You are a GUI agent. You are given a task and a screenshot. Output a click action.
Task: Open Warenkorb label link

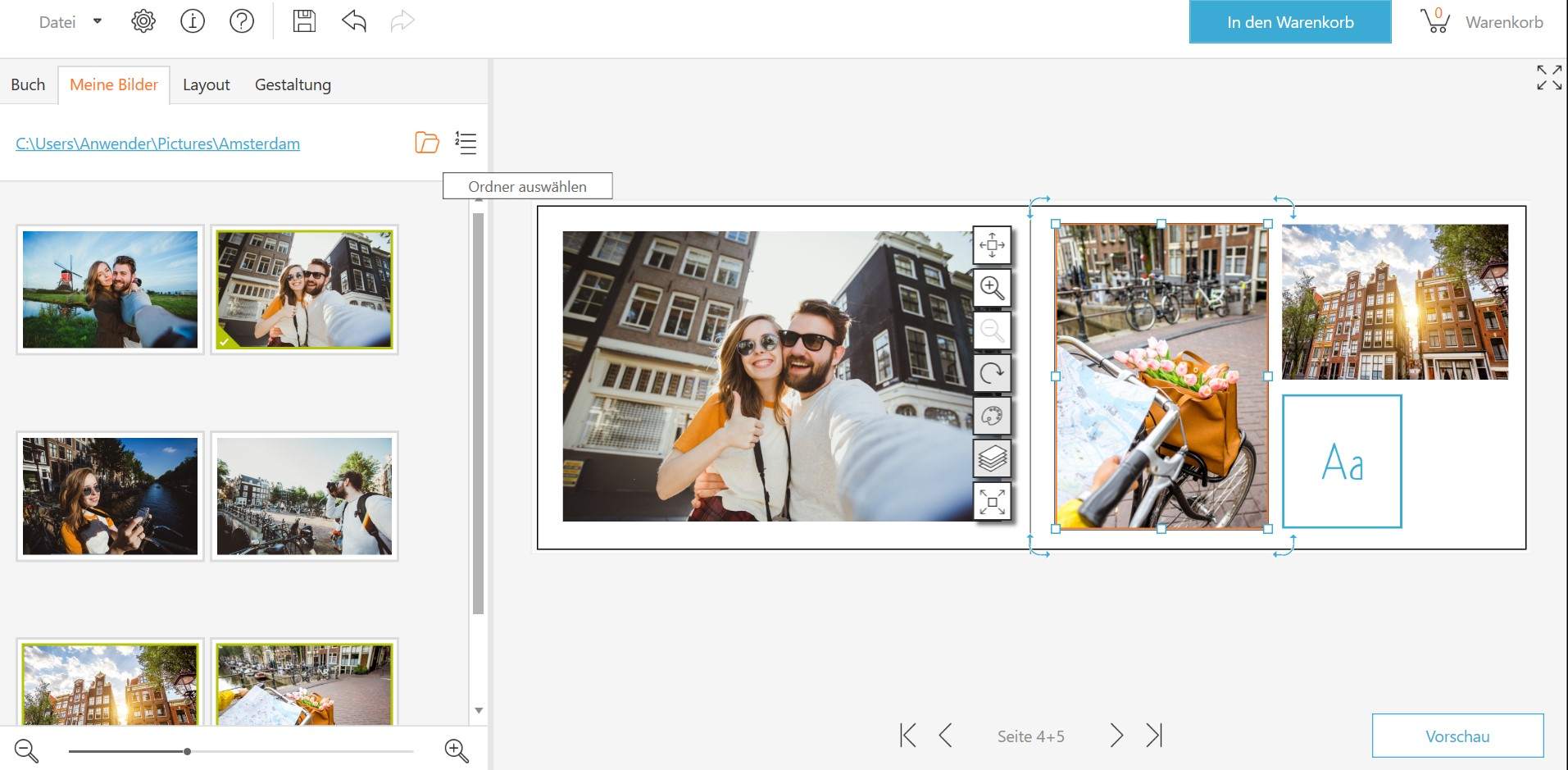(1504, 22)
